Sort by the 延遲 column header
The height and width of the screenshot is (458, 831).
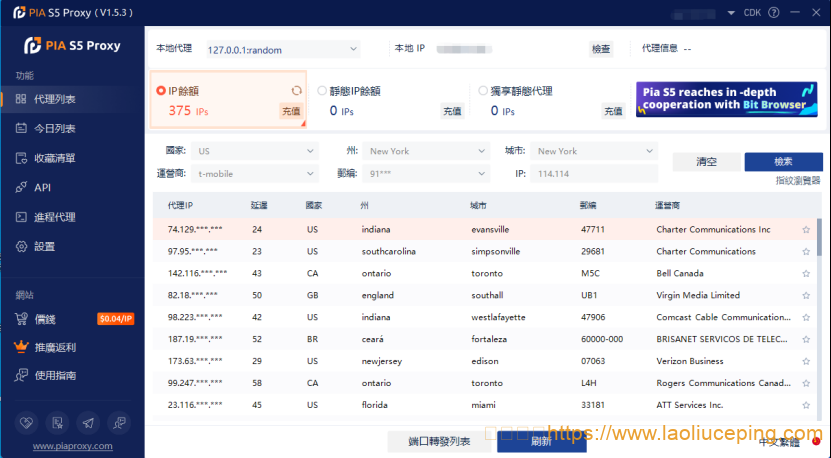[259, 205]
